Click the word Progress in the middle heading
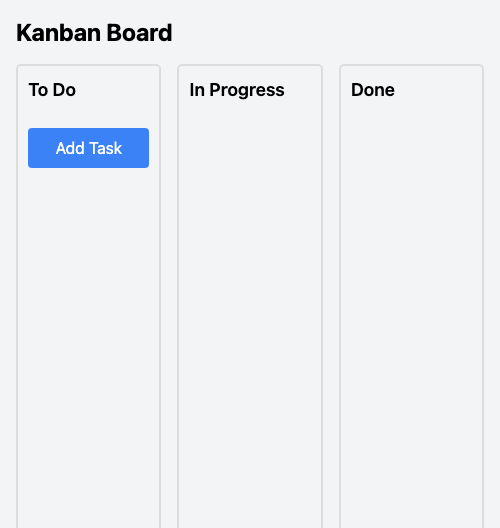The image size is (500, 528). (x=247, y=91)
